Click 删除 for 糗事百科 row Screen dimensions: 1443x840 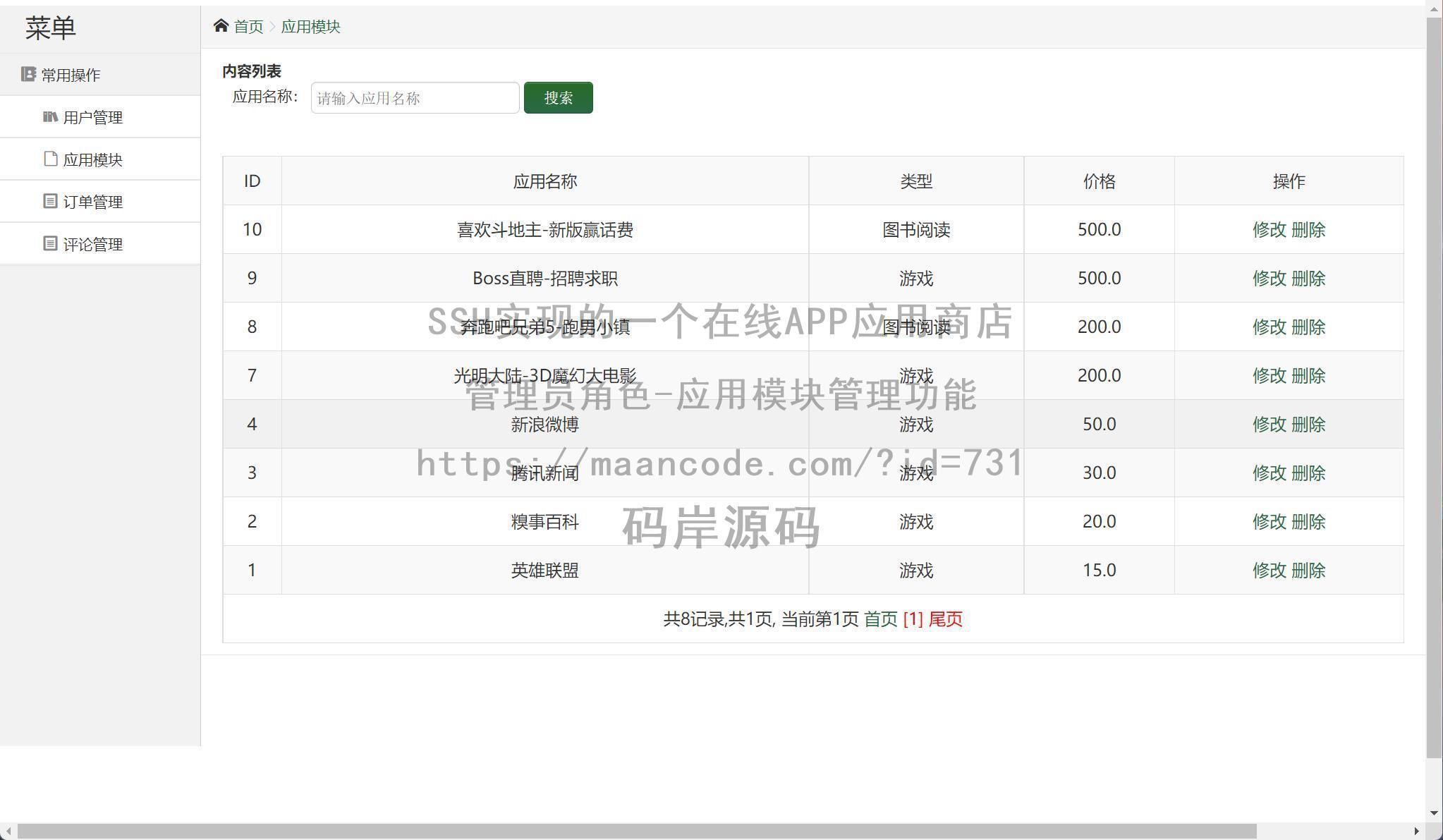[1308, 522]
